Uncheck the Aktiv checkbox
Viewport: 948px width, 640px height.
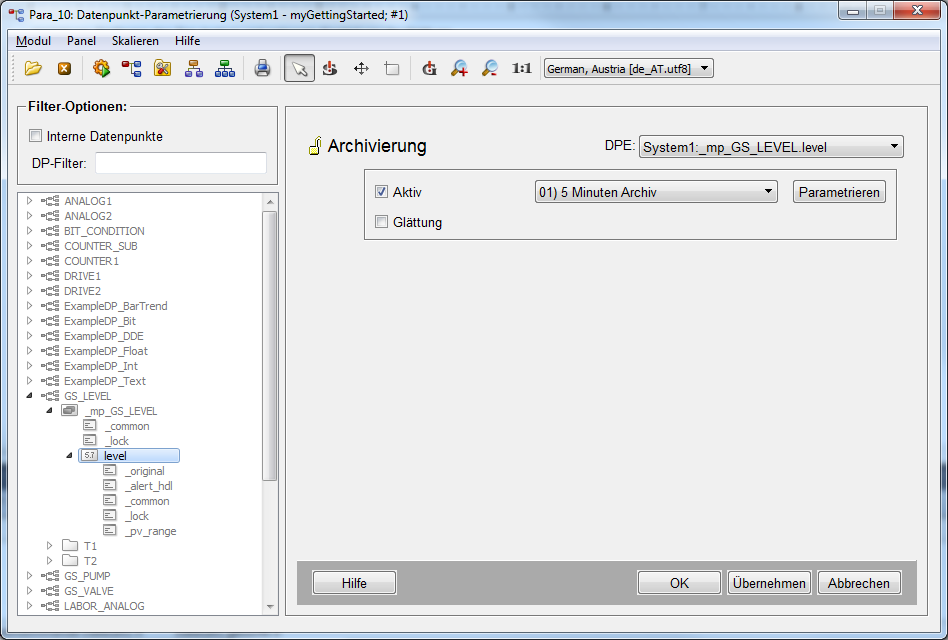pyautogui.click(x=381, y=192)
